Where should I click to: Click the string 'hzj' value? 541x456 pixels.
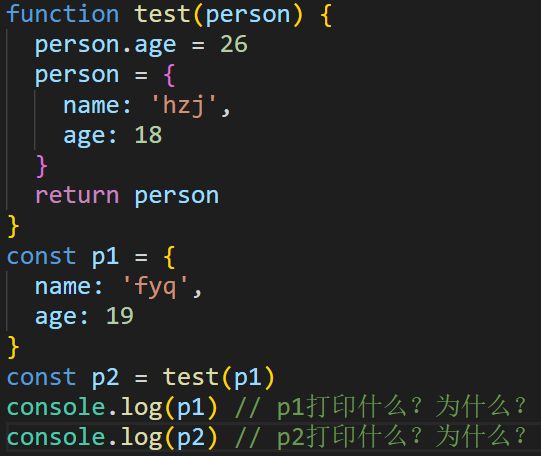tap(184, 105)
